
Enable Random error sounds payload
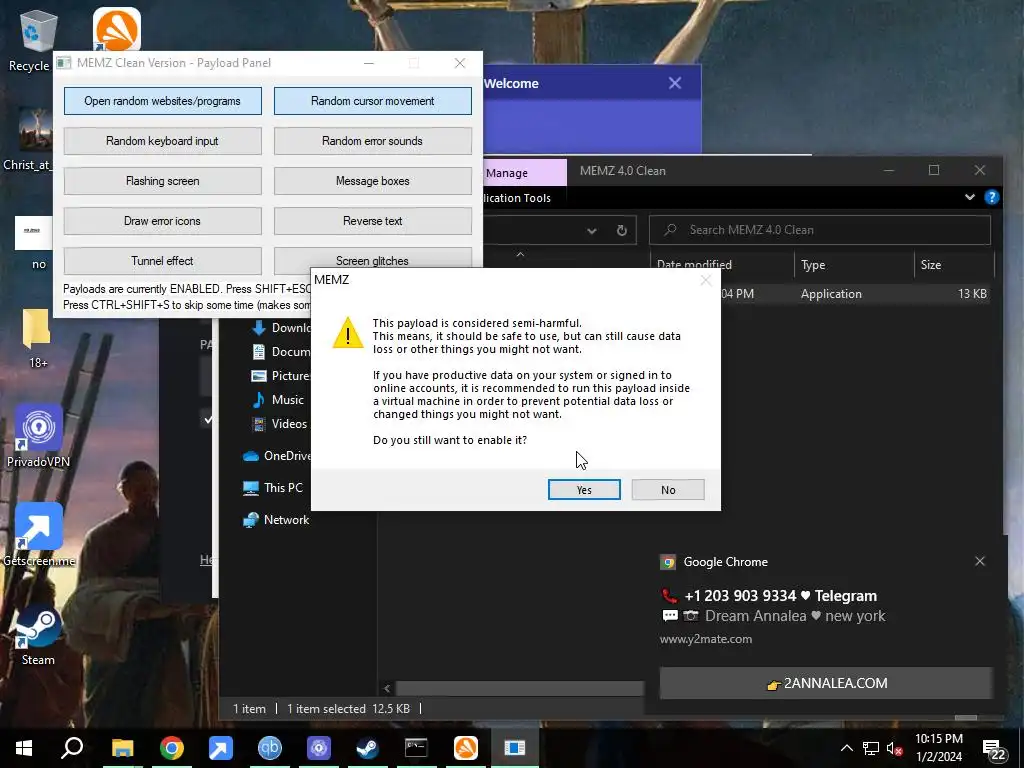click(372, 141)
